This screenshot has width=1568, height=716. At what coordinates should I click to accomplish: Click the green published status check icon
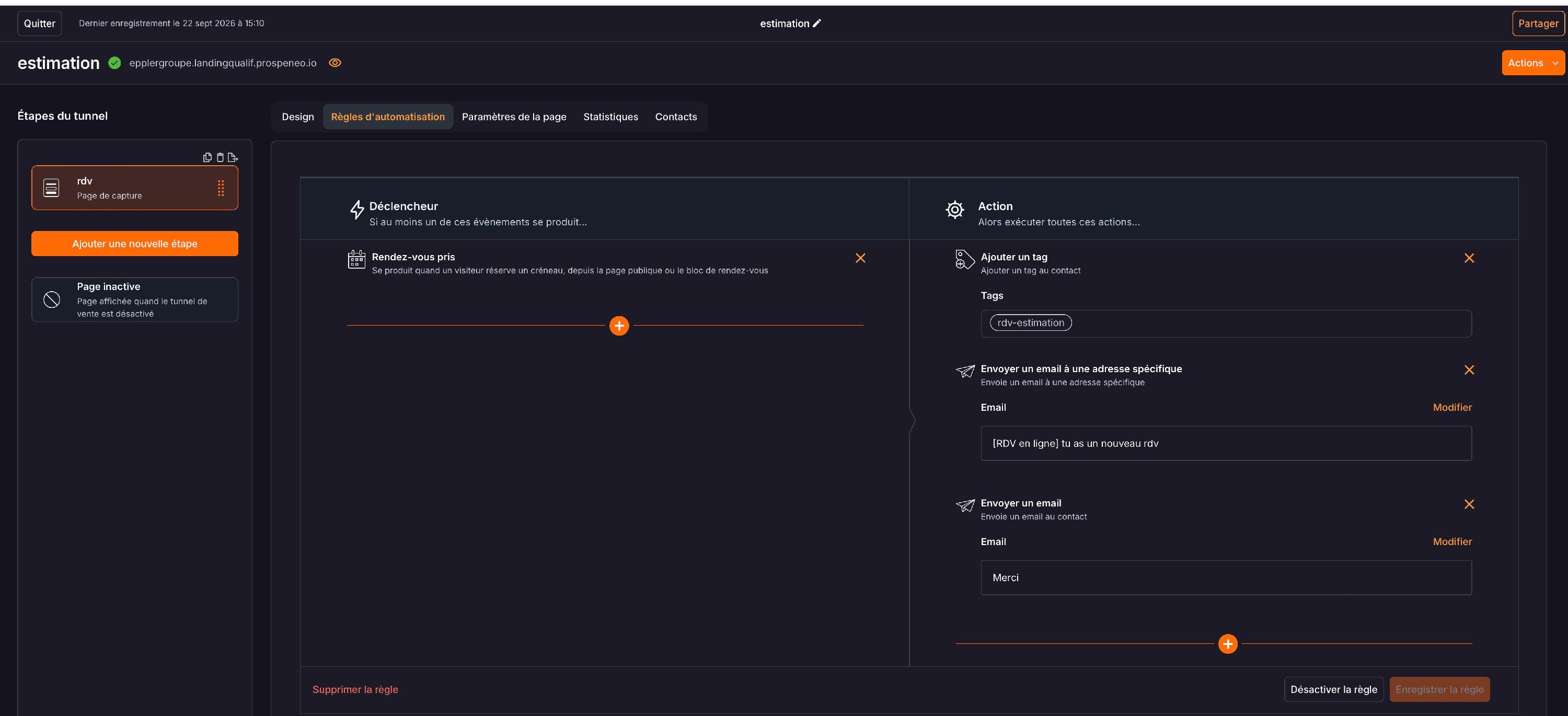[114, 63]
